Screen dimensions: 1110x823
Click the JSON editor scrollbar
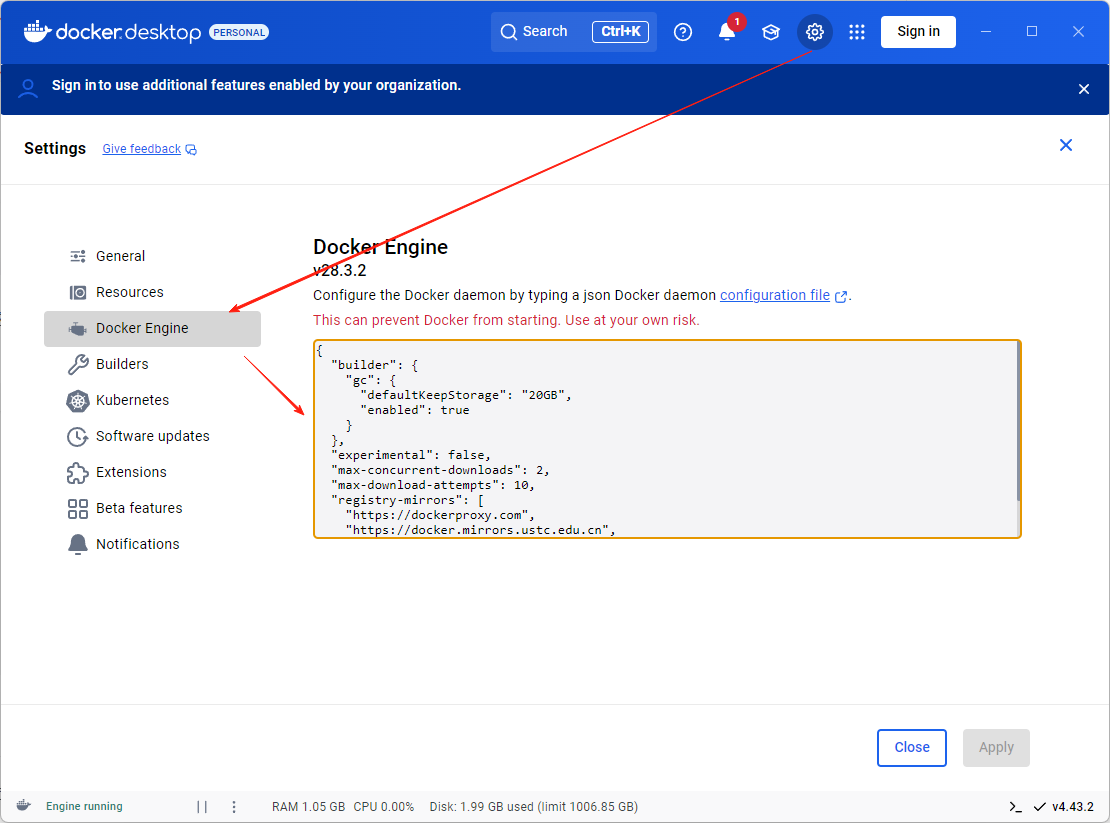pyautogui.click(x=1018, y=423)
